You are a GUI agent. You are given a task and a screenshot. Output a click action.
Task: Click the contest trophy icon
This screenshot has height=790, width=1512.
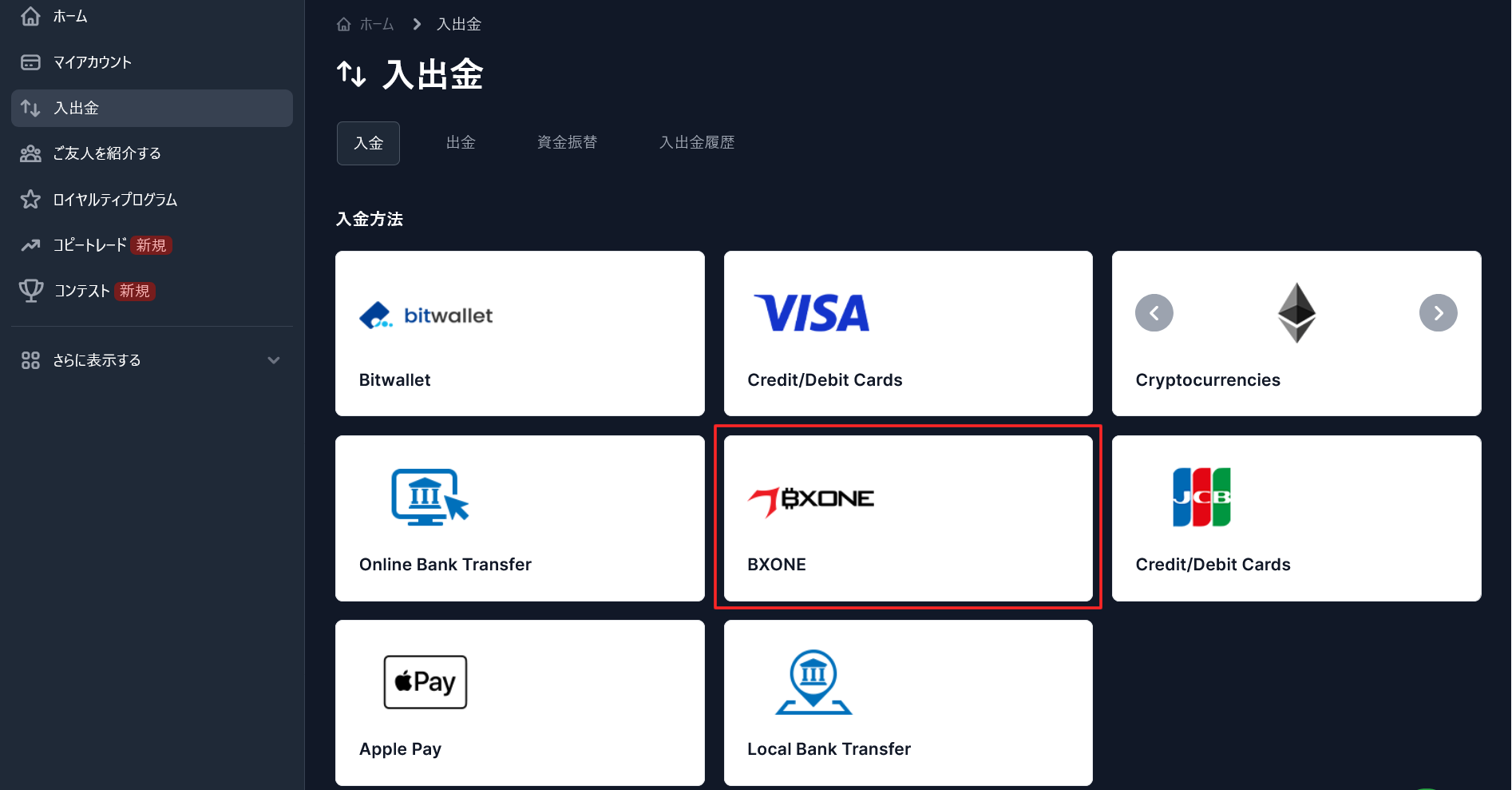click(30, 291)
